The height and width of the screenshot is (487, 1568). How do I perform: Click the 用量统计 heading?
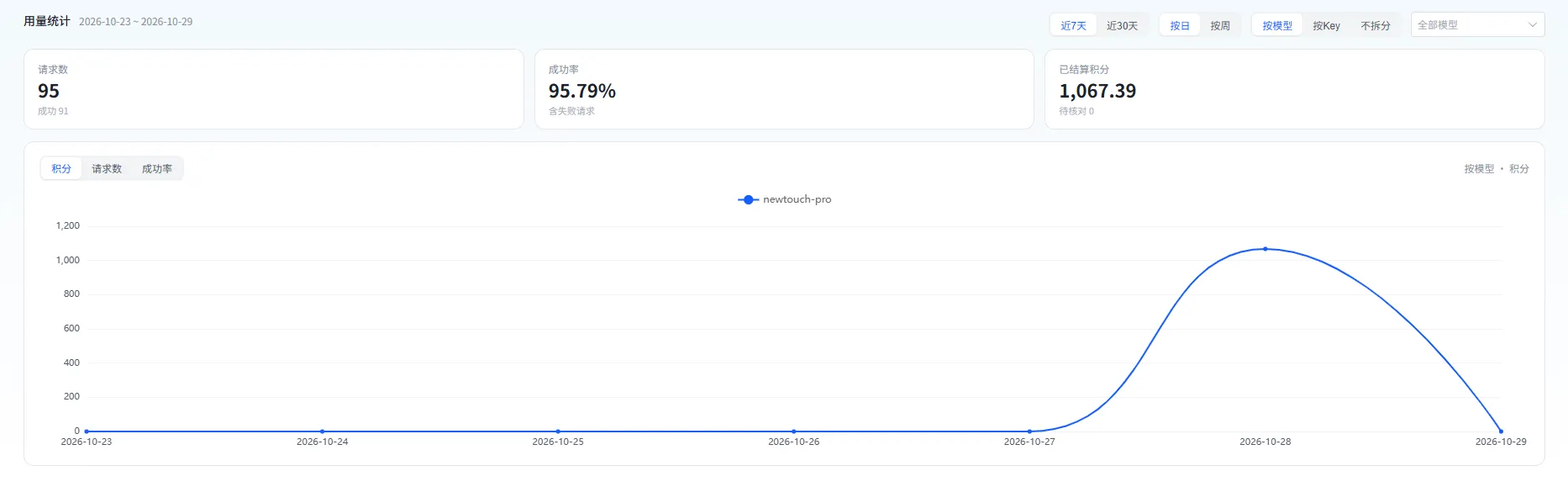(x=47, y=21)
